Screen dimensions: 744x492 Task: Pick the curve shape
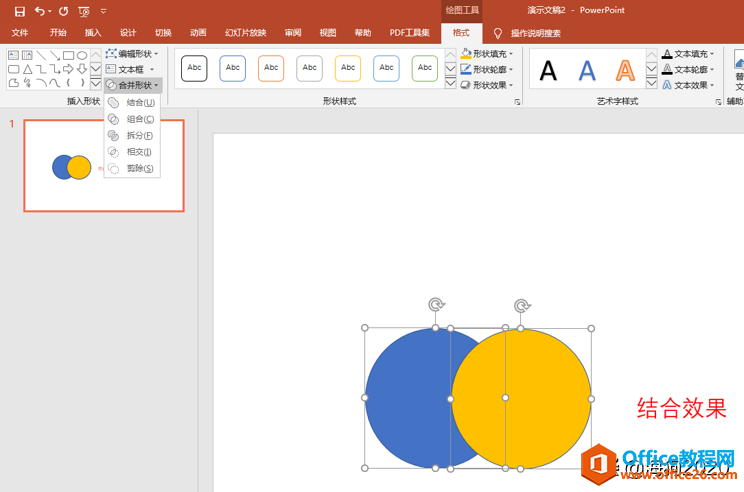tap(55, 83)
